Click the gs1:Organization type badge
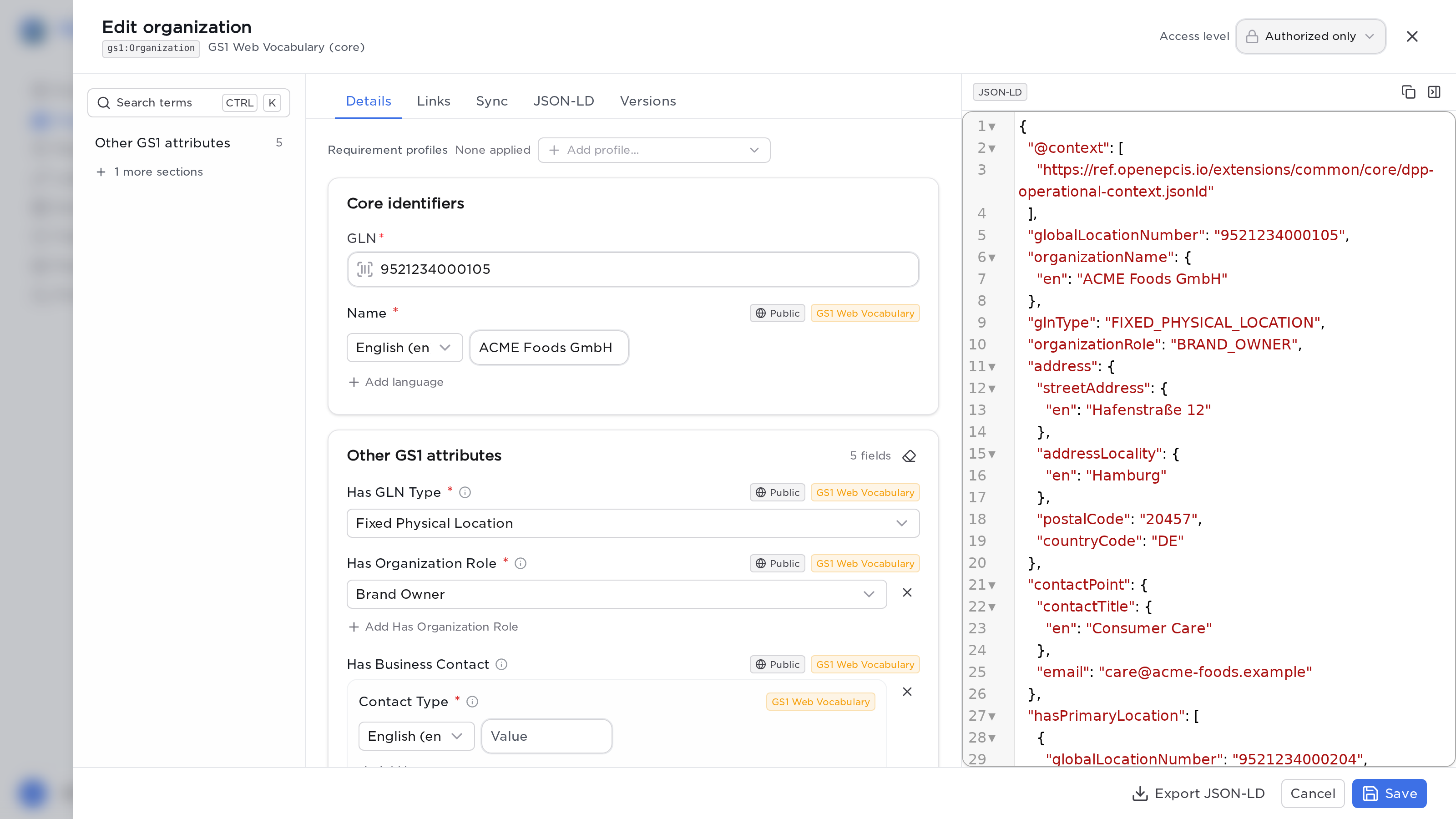Screen dimensions: 1456x819 point(151,48)
